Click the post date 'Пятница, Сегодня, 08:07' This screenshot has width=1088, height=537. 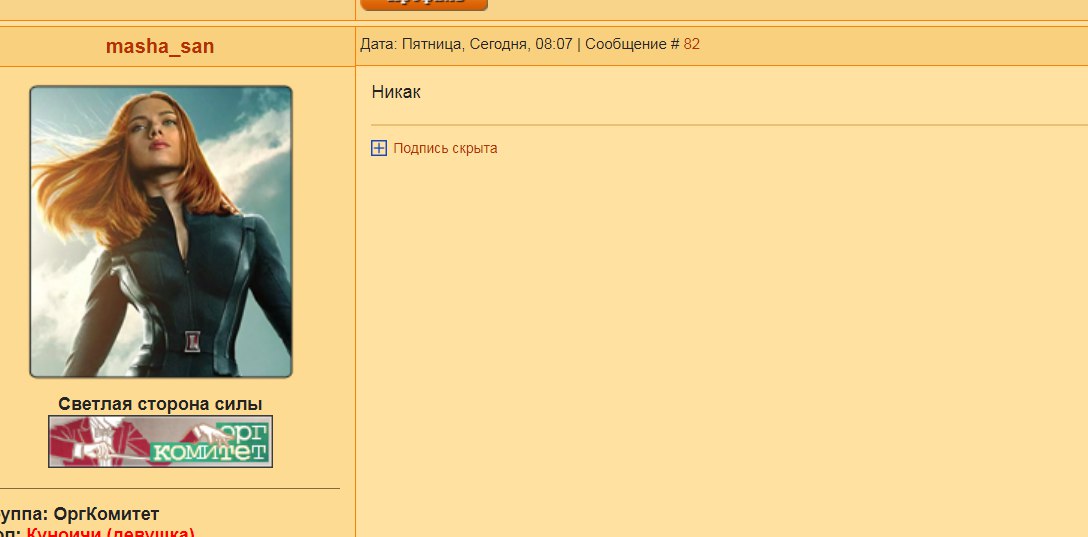487,44
